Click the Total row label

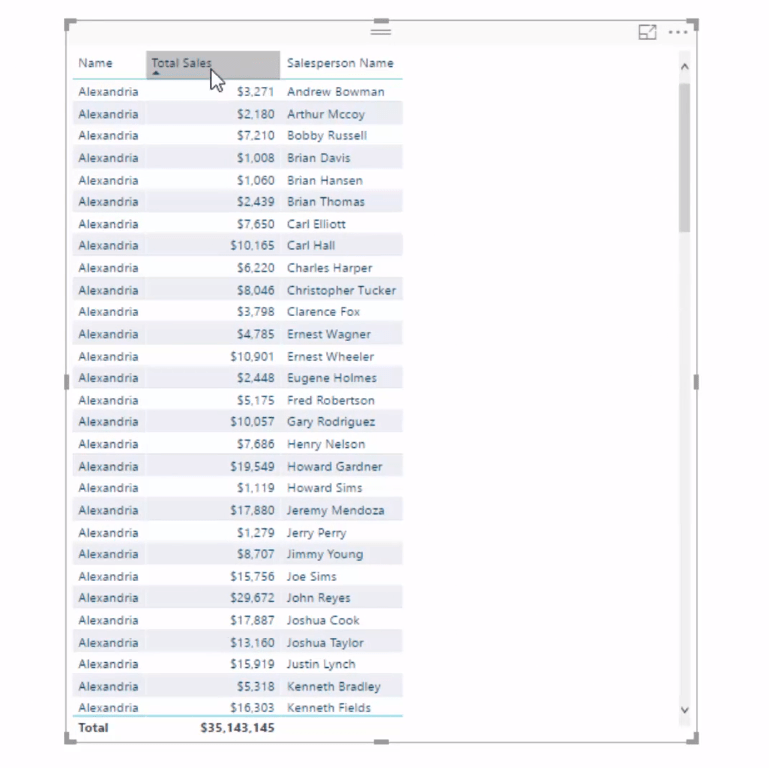click(93, 728)
